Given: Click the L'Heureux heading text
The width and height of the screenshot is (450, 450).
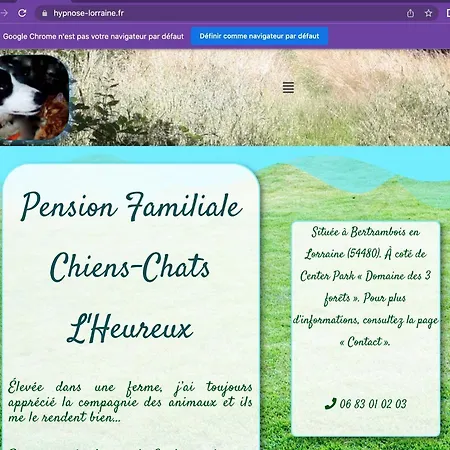Looking at the screenshot, I should (130, 328).
